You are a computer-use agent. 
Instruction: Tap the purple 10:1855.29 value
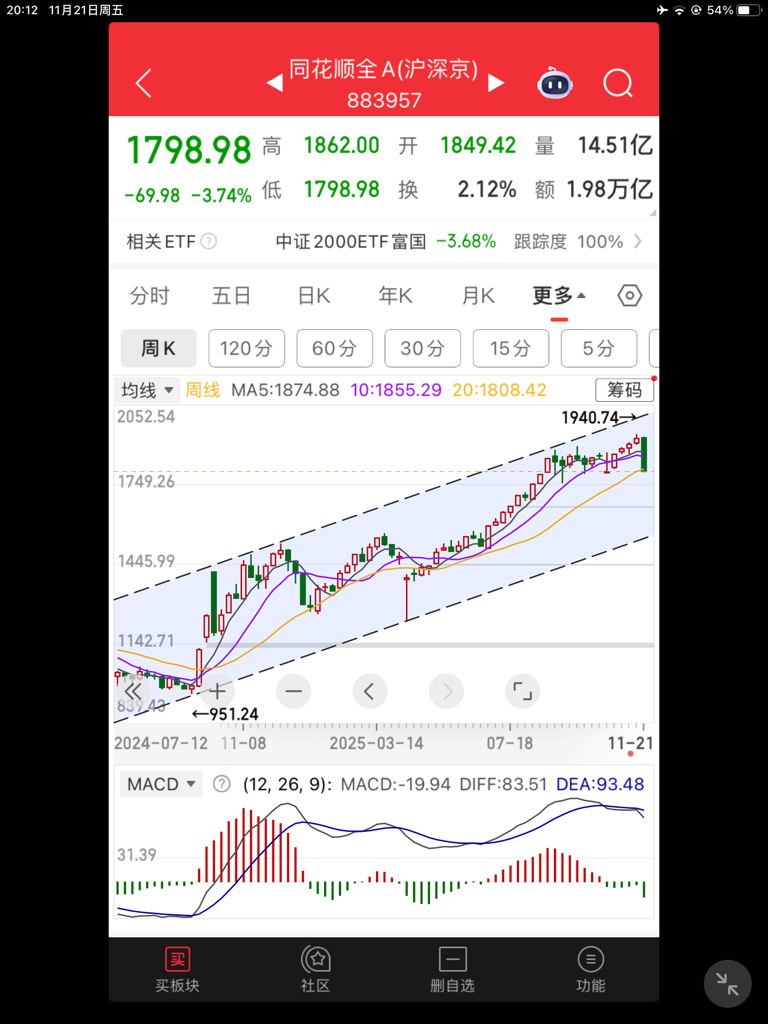(396, 391)
